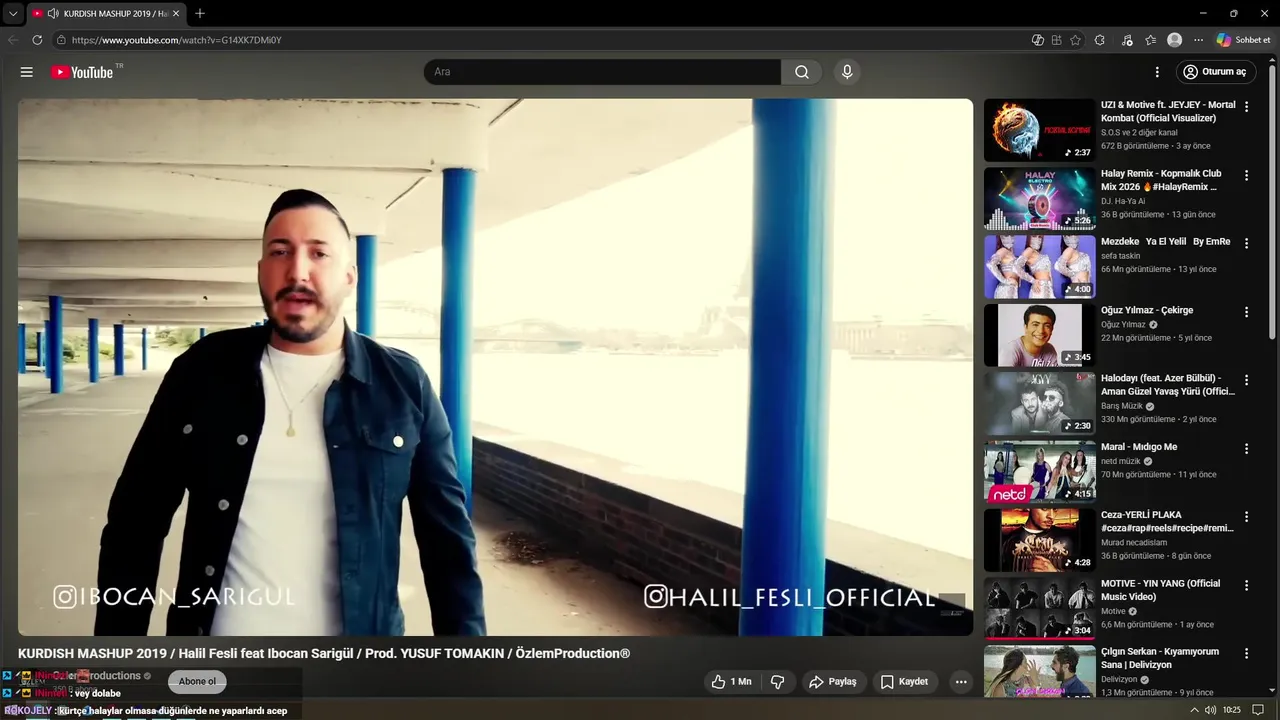1280x720 pixels.
Task: Go back with browser back arrow
Action: (x=13, y=40)
